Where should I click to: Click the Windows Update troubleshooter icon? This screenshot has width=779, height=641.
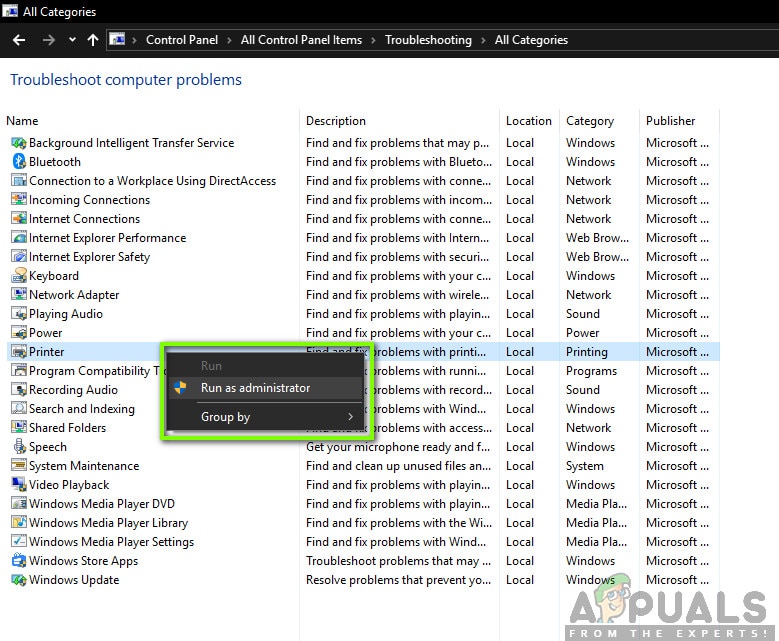pos(19,580)
